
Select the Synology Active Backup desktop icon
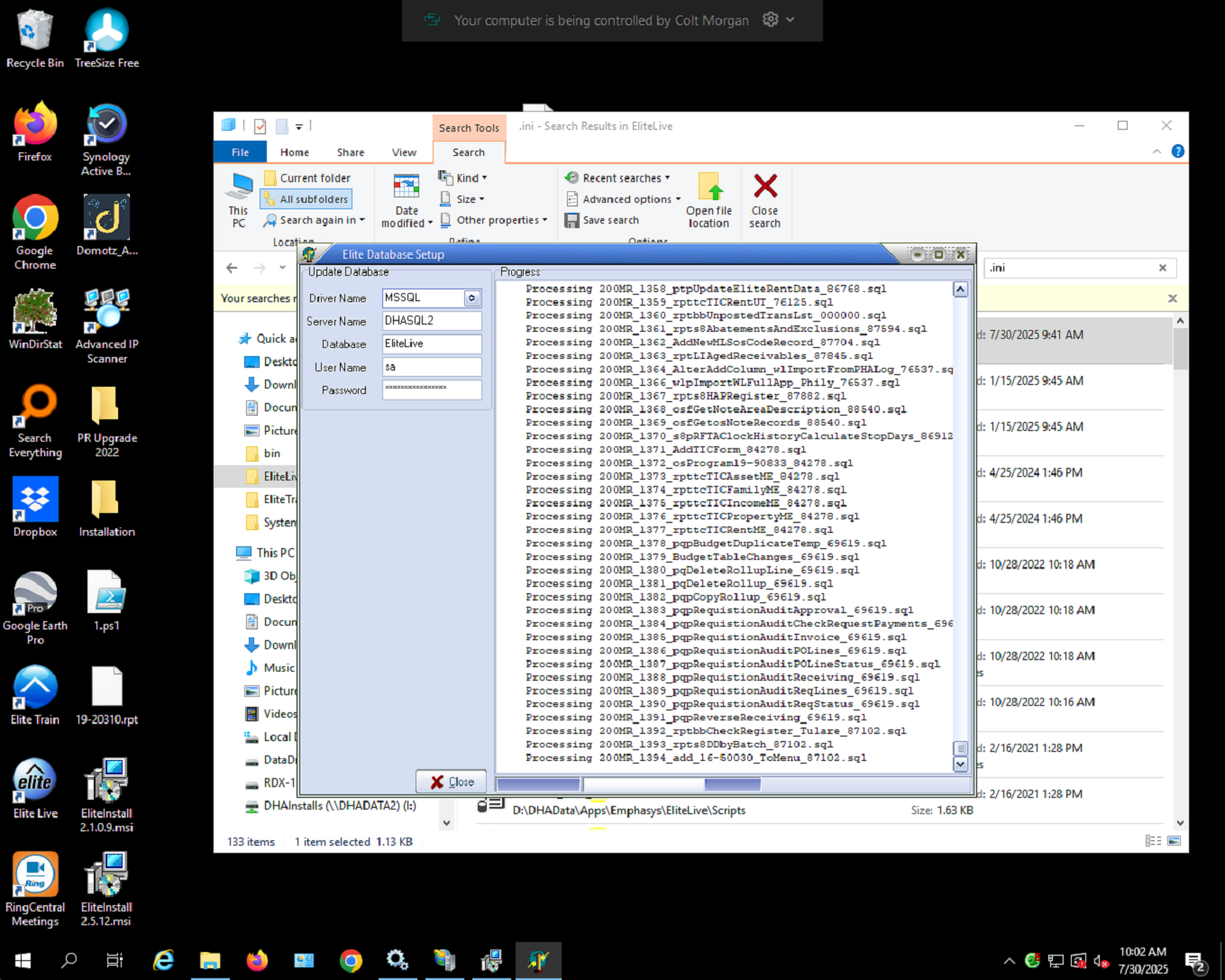click(106, 140)
